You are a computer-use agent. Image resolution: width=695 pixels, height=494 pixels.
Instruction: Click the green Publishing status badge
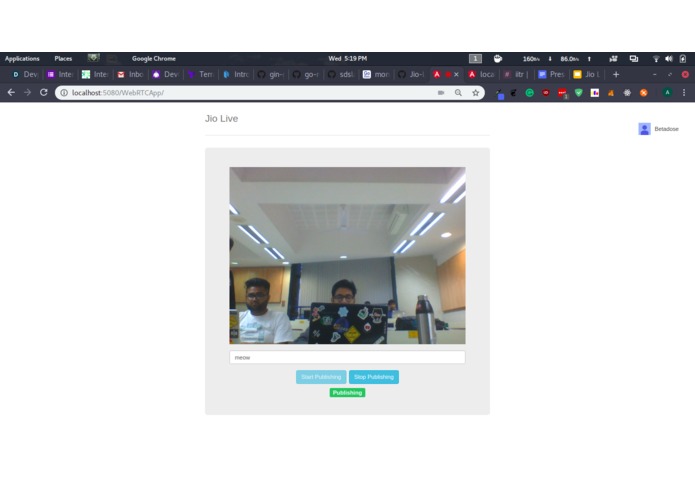[347, 393]
